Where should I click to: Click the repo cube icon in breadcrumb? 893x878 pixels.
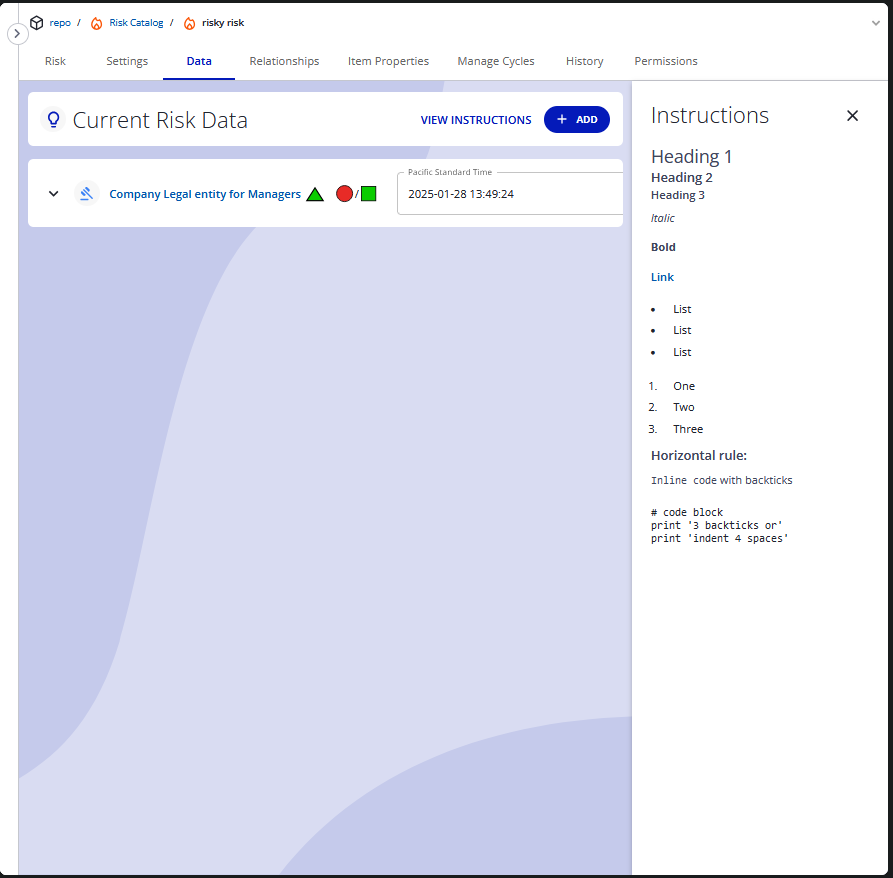[x=37, y=22]
